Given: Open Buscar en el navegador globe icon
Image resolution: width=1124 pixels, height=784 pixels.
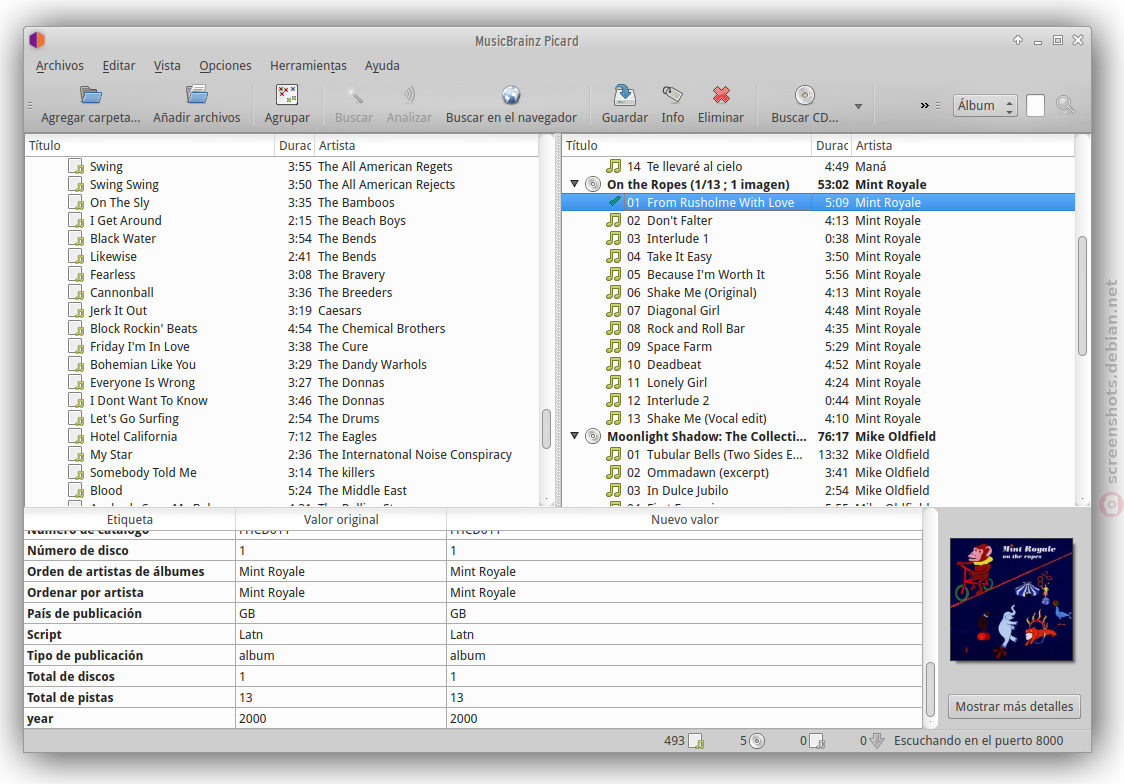Looking at the screenshot, I should tap(511, 95).
